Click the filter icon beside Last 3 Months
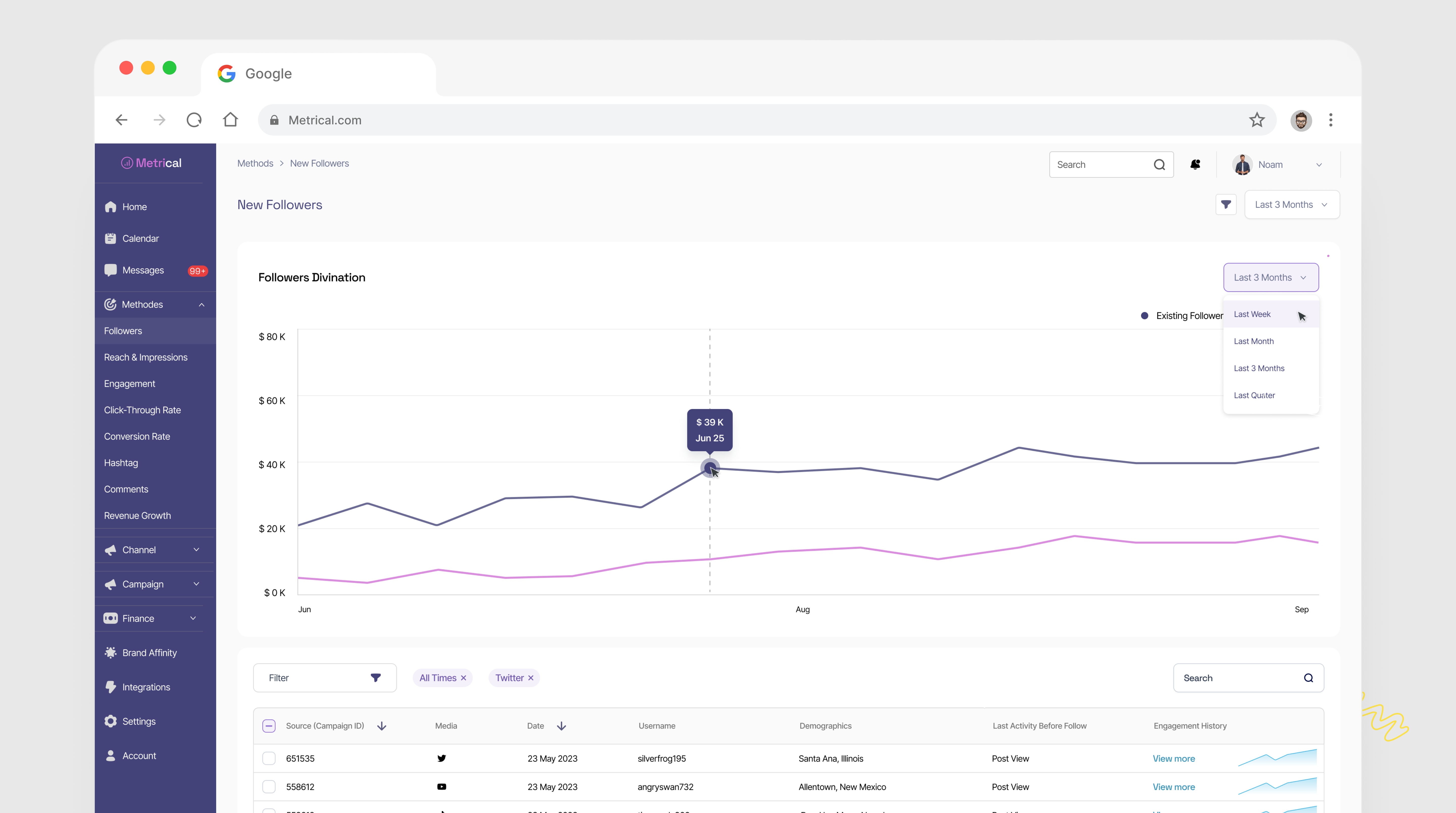1456x813 pixels. (x=1225, y=204)
